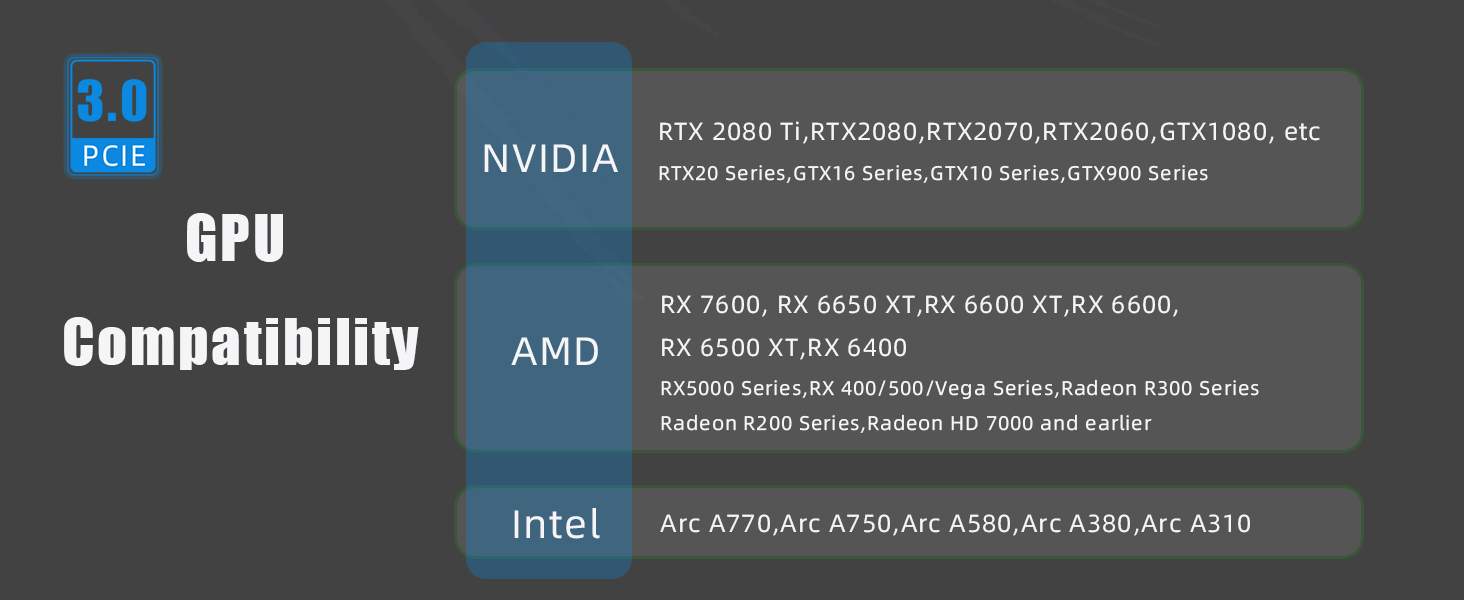This screenshot has height=600, width=1464.
Task: Click the large 3.0 number in badge
Action: (x=113, y=101)
